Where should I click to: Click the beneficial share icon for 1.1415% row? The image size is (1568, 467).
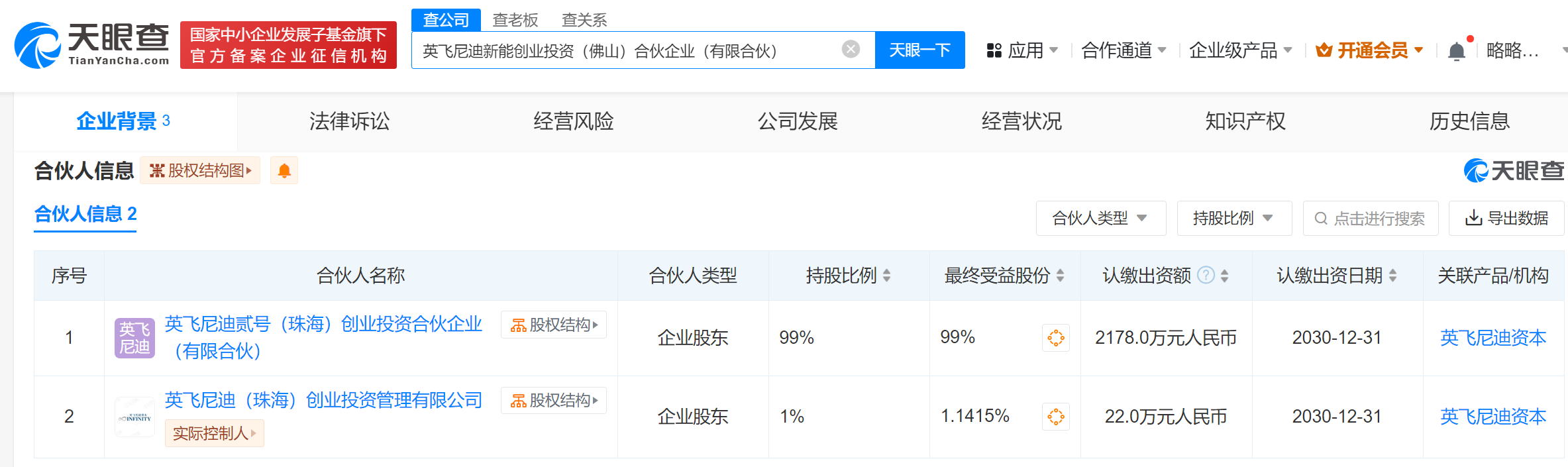pyautogui.click(x=1055, y=417)
